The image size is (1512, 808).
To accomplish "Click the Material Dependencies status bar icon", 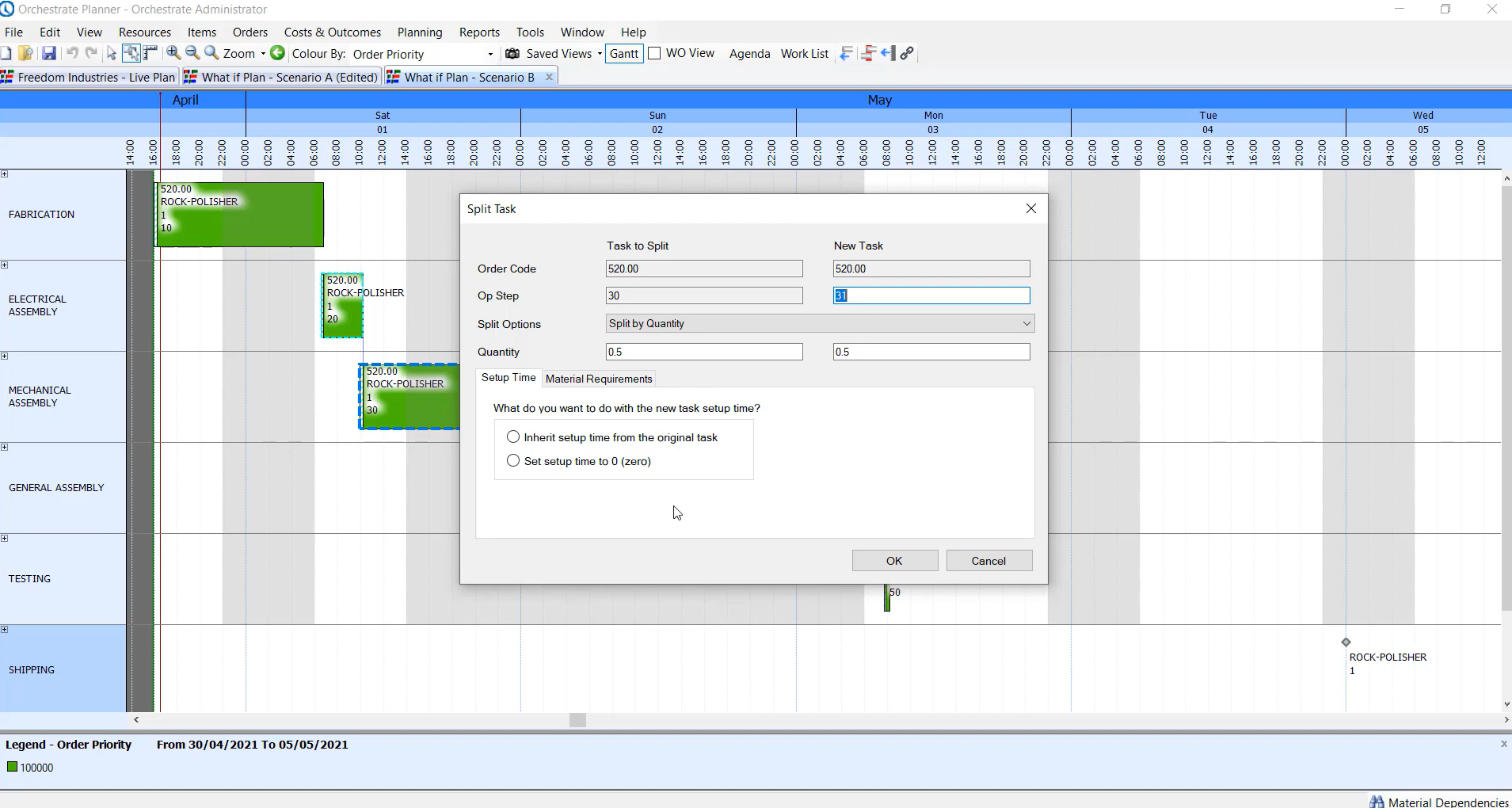I will tap(1378, 801).
